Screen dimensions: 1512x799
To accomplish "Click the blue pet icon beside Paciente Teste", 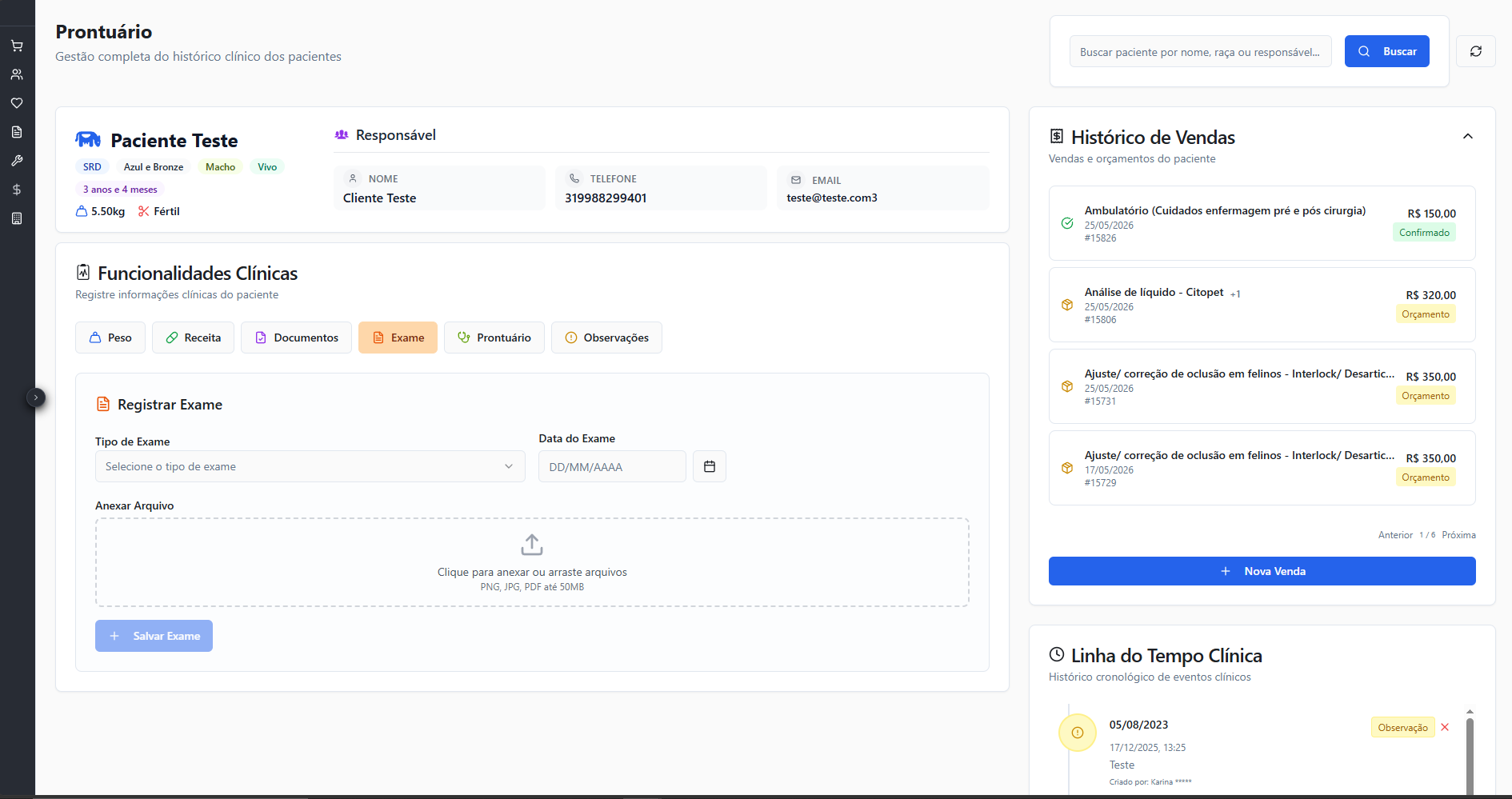I will [x=88, y=140].
